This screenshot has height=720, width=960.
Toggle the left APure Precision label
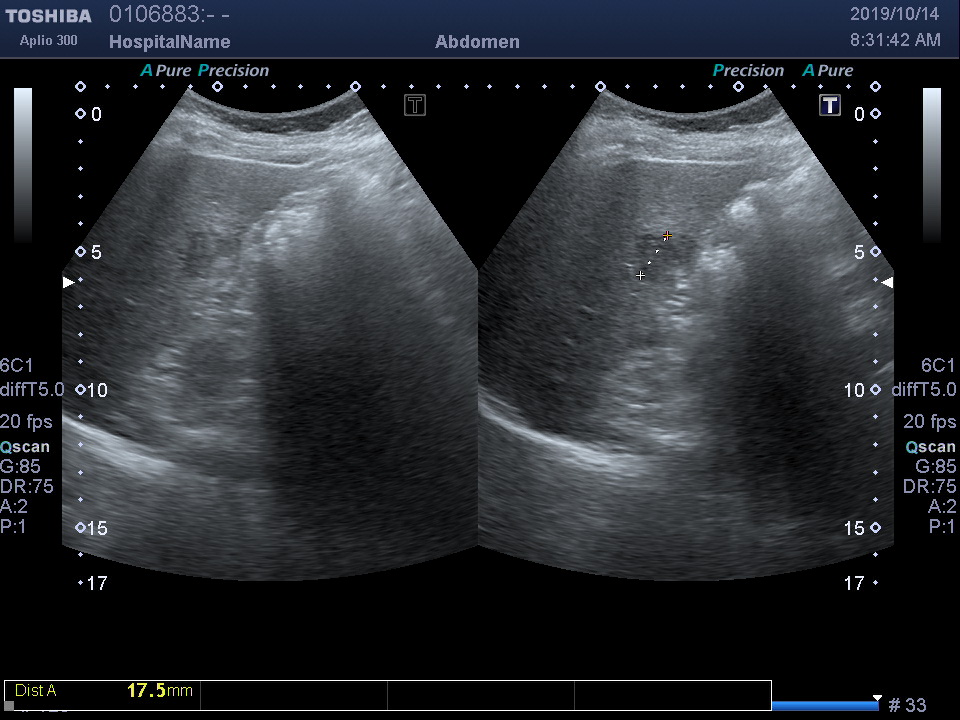pyautogui.click(x=205, y=71)
